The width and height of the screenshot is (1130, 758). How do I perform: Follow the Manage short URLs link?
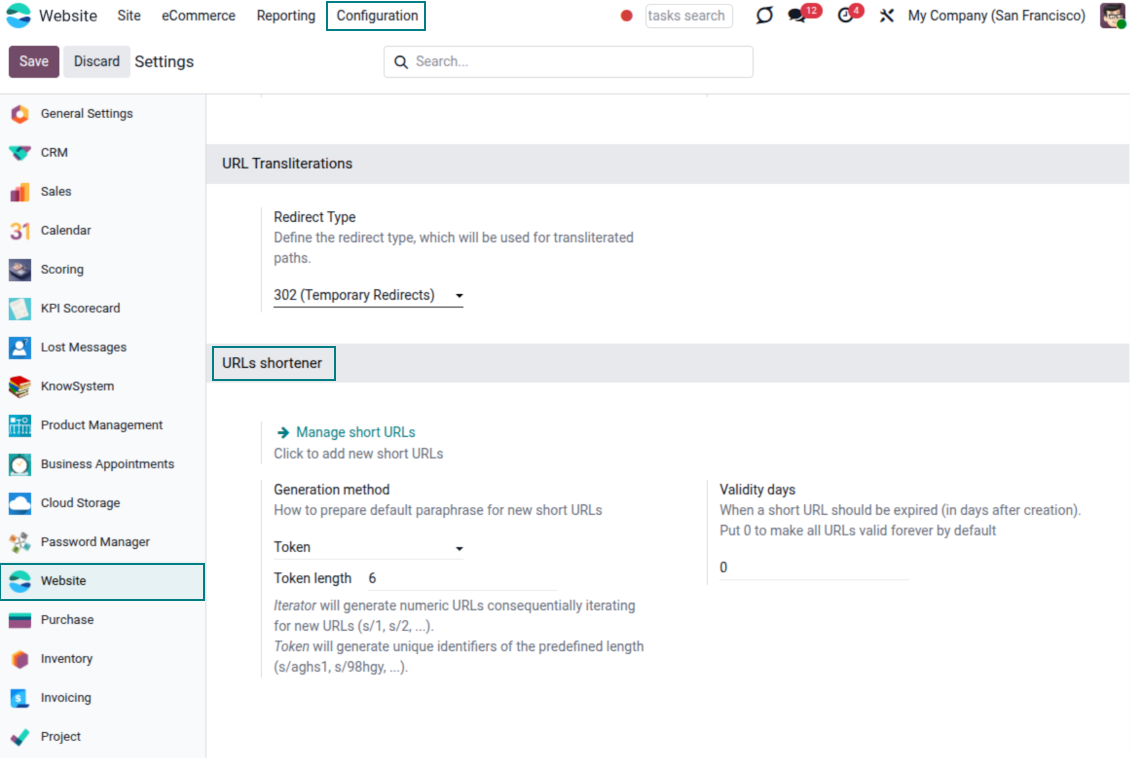click(355, 433)
